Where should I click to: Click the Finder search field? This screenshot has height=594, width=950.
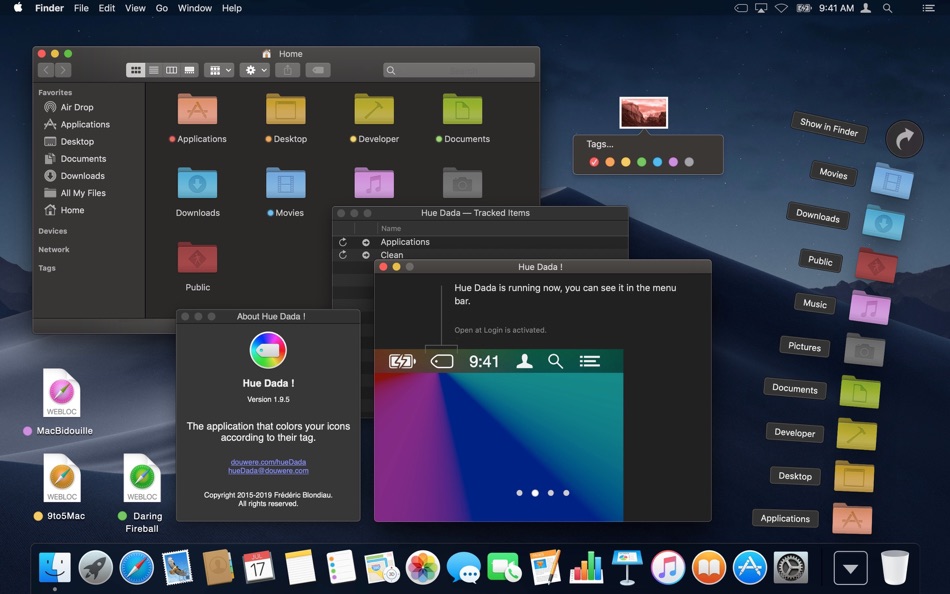(x=459, y=70)
